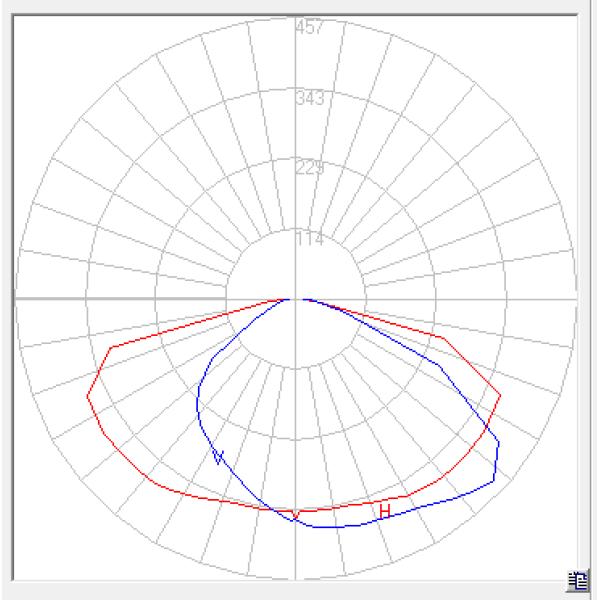Click the small red marker on the bottom vertical axis

296,514
